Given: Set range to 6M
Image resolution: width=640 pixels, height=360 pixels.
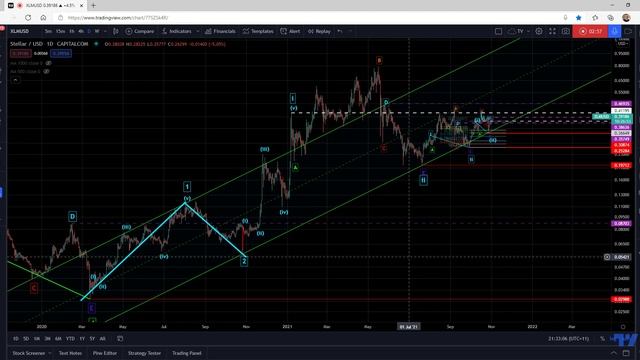Looking at the screenshot, I should (x=58, y=338).
